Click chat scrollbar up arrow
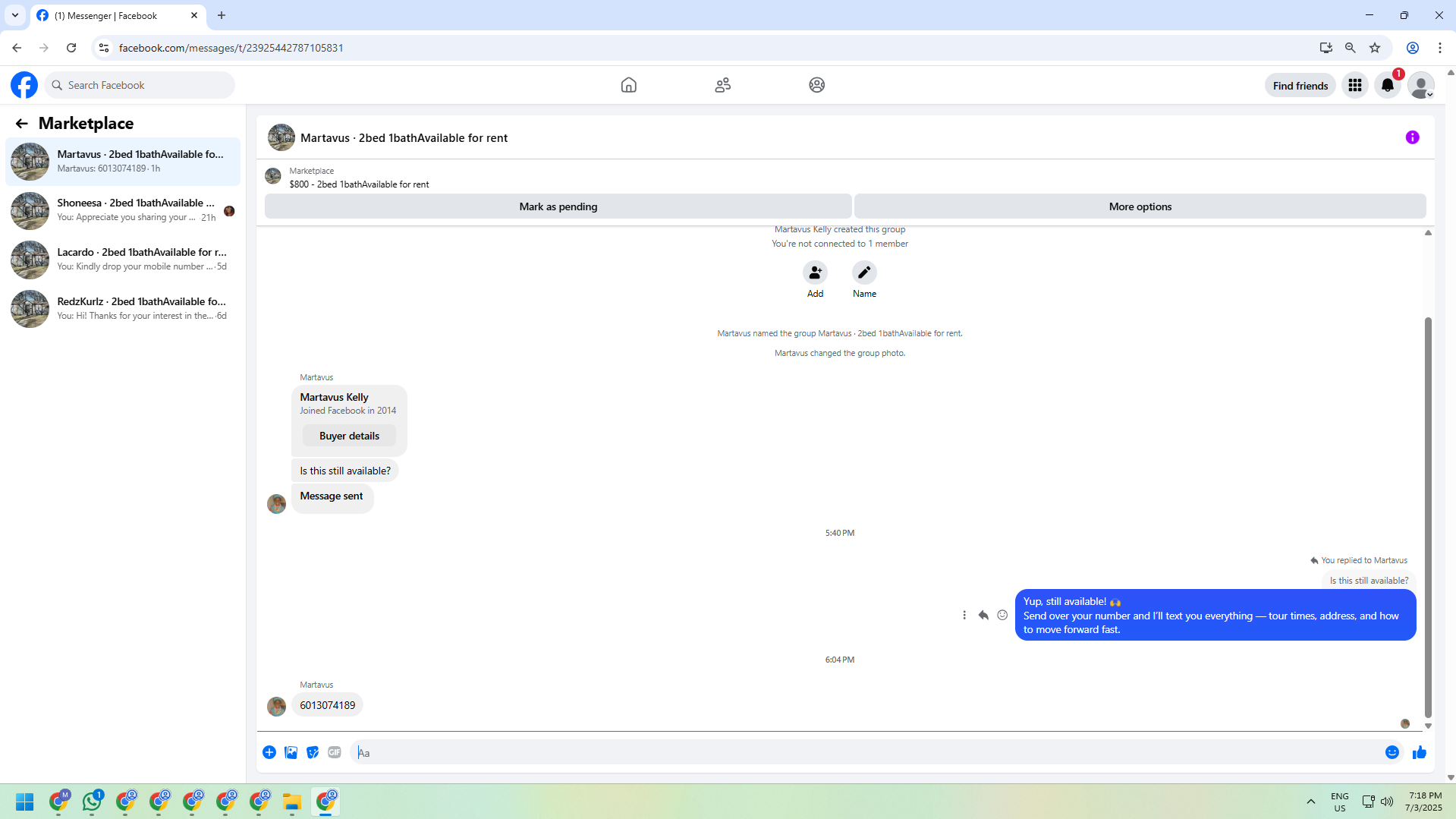This screenshot has width=1456, height=819. 1428,233
